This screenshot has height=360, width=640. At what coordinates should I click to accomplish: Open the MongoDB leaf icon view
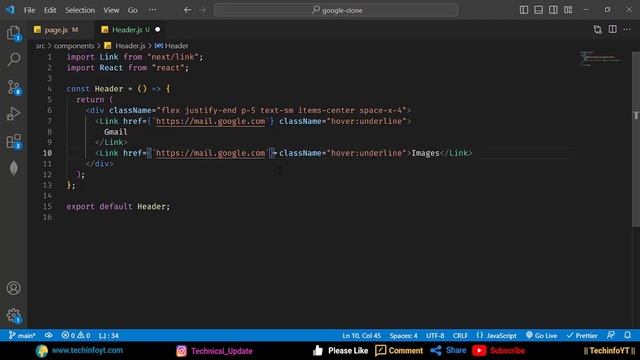click(x=14, y=168)
